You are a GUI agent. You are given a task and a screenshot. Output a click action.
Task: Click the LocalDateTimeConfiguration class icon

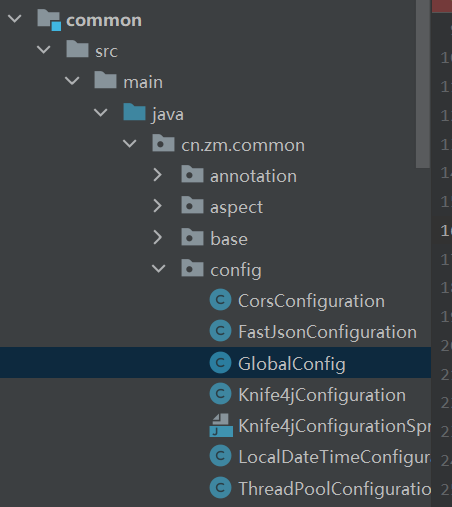[220, 456]
